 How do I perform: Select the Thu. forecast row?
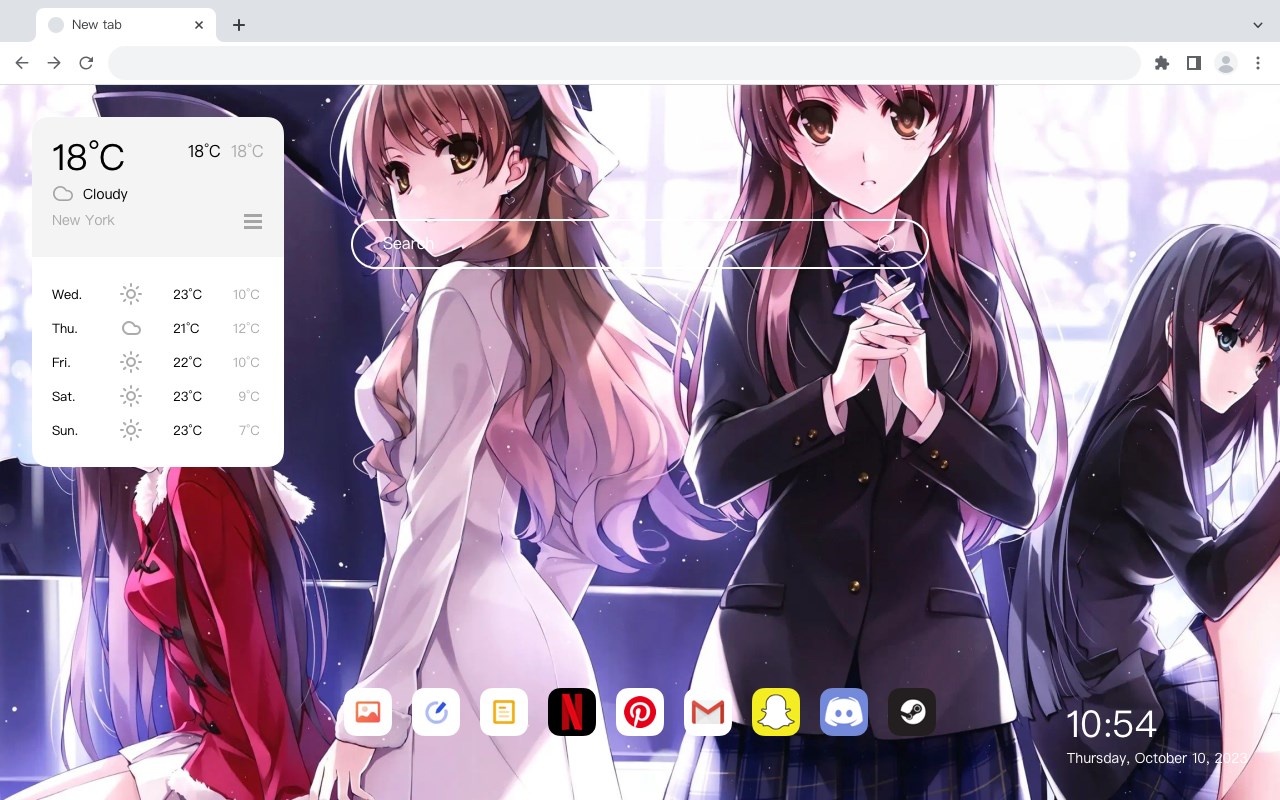157,328
